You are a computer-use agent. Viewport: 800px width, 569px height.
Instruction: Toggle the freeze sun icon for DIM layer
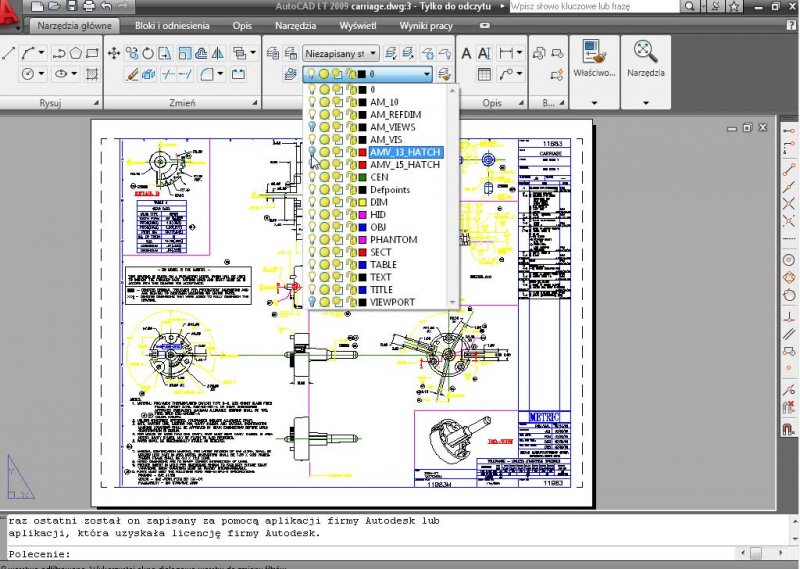(325, 202)
